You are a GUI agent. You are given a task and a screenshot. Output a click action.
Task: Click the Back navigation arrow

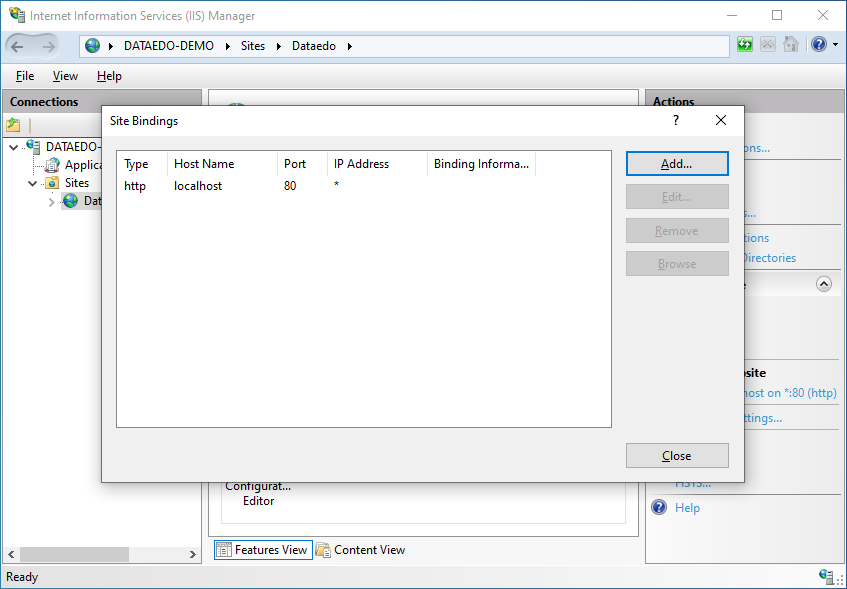click(18, 46)
